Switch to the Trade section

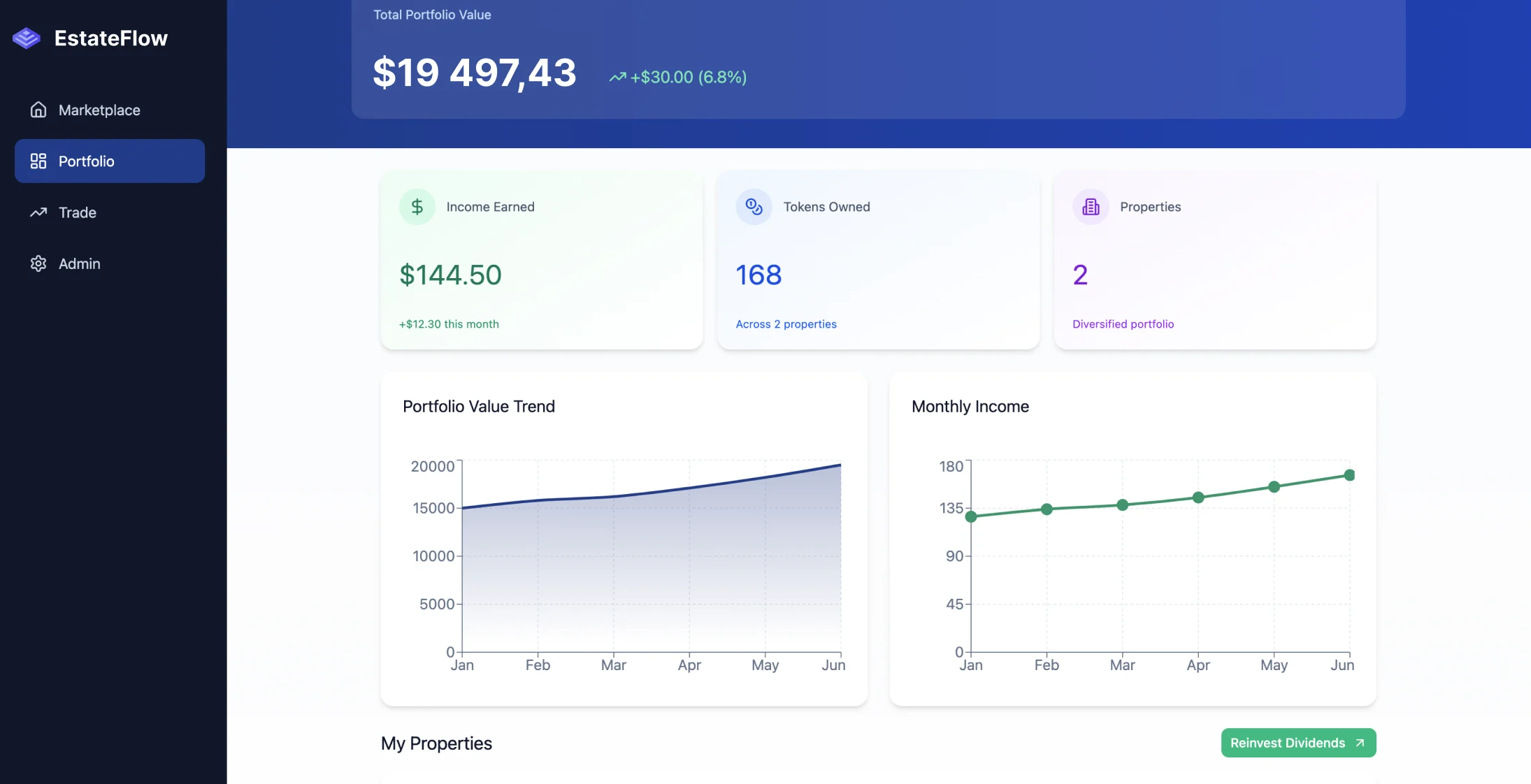pyautogui.click(x=77, y=212)
